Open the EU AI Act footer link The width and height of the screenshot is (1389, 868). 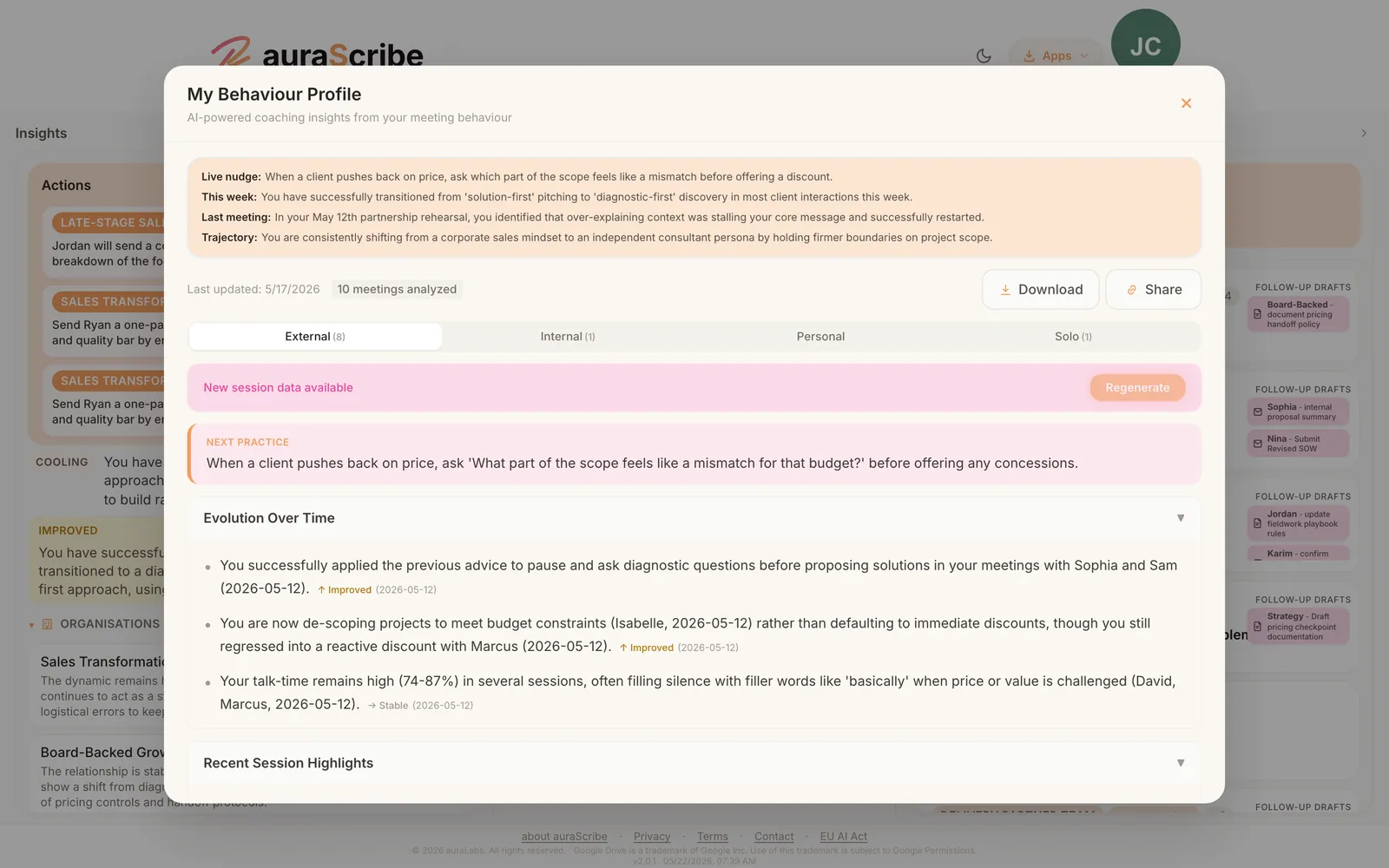(844, 837)
